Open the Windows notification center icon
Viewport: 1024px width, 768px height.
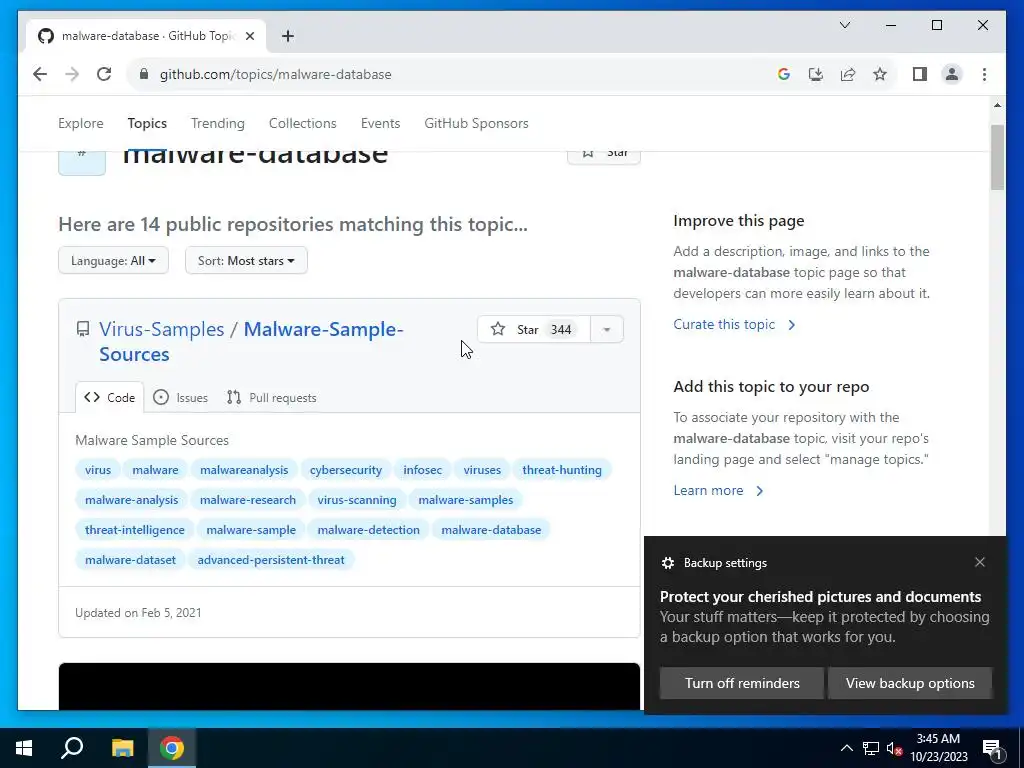pyautogui.click(x=992, y=748)
